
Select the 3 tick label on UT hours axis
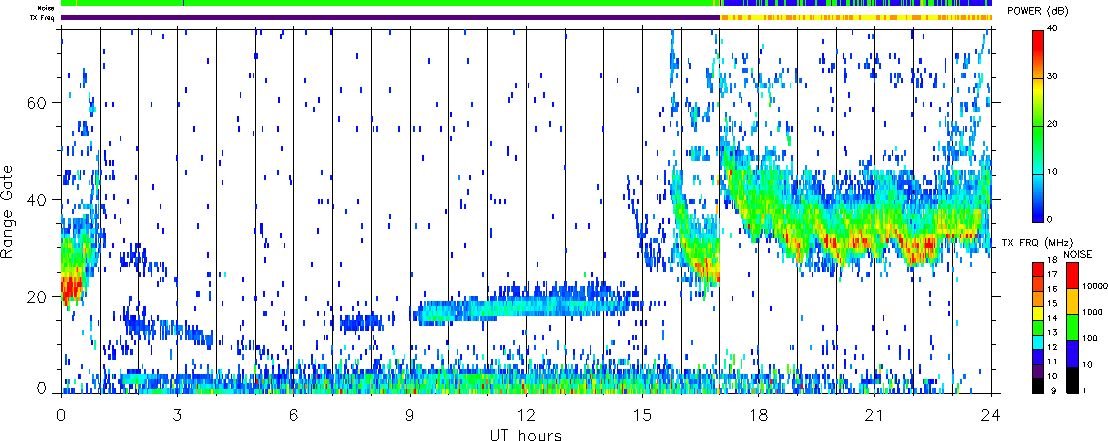(177, 414)
